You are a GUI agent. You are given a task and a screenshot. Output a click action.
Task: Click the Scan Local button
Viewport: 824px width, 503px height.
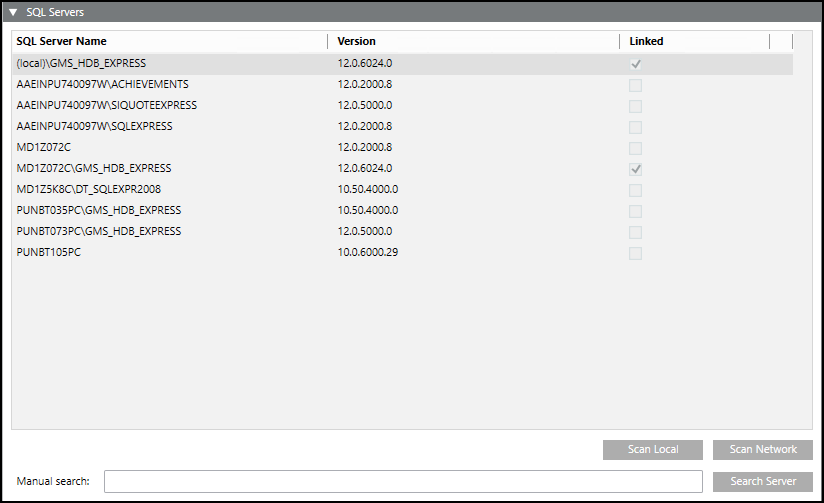tap(652, 450)
